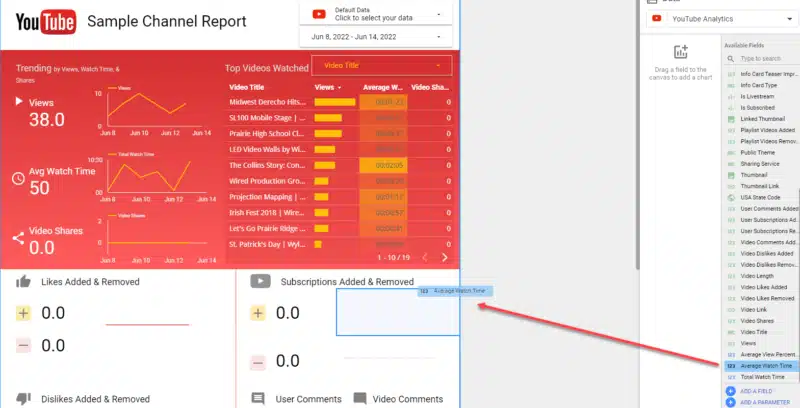Select Total Watch Time field
The height and width of the screenshot is (408, 800).
pos(760,377)
